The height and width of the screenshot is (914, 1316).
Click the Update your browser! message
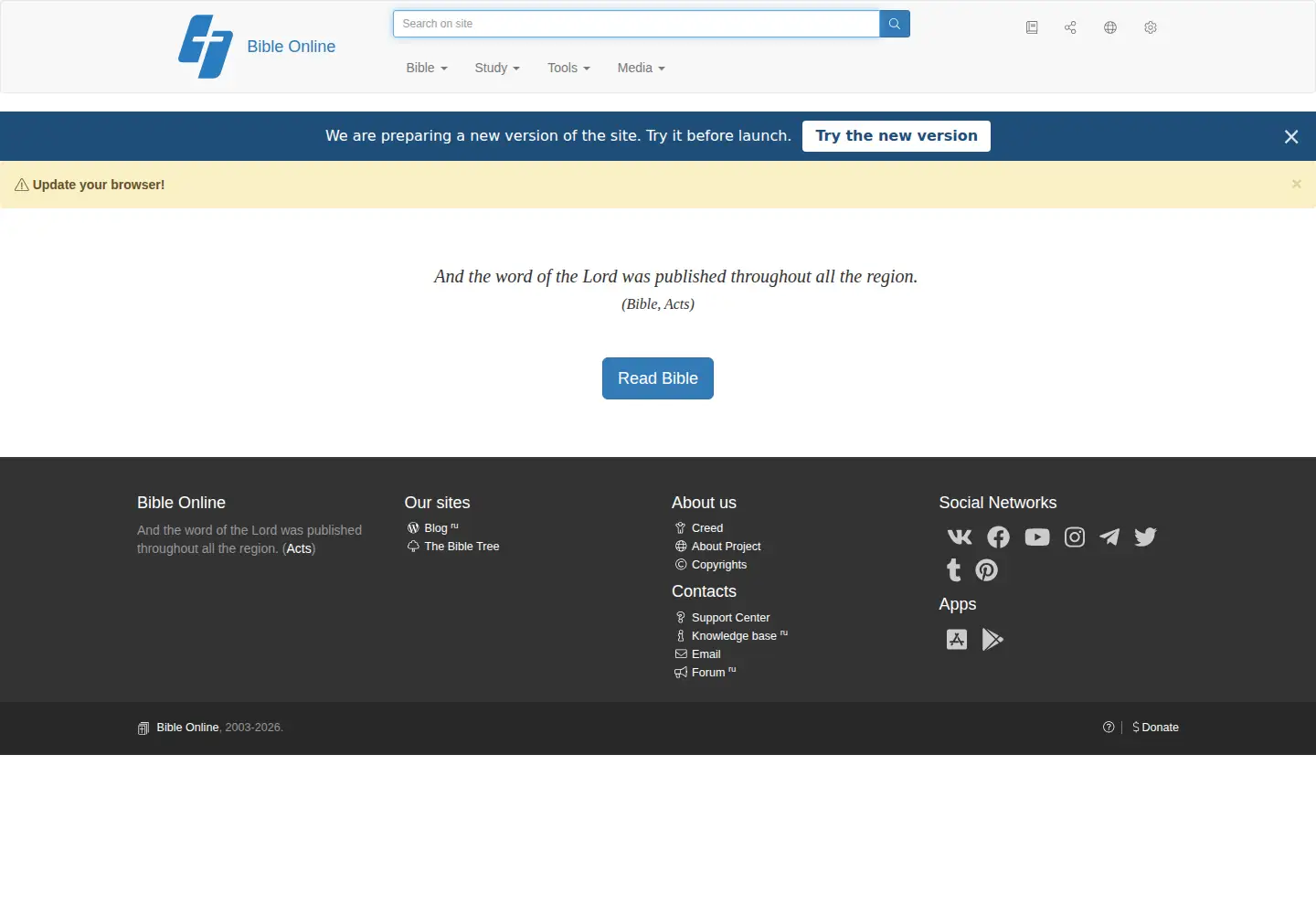coord(99,185)
